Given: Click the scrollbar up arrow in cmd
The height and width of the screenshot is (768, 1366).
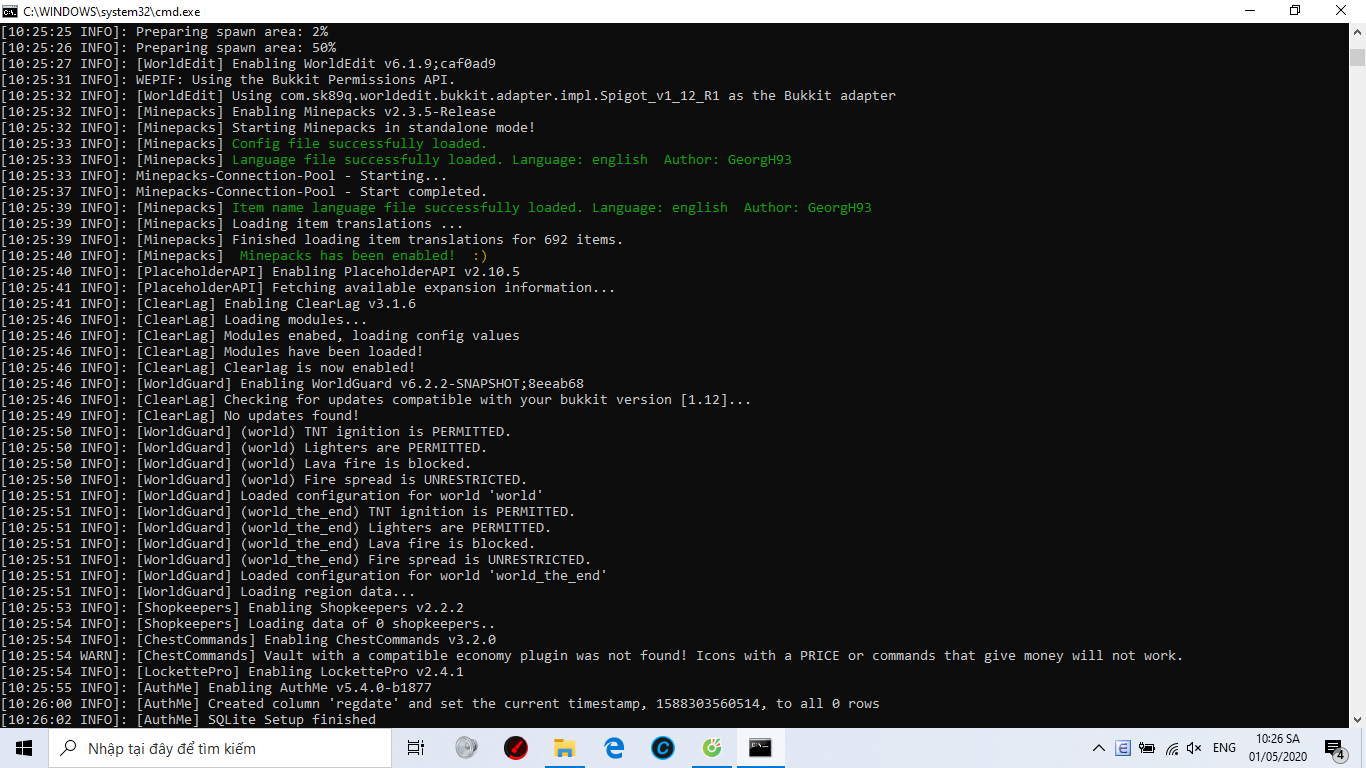Looking at the screenshot, I should click(x=1357, y=31).
